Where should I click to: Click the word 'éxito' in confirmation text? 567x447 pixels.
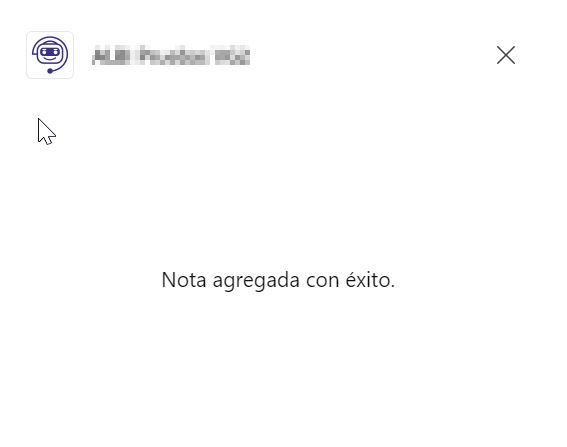click(x=368, y=280)
